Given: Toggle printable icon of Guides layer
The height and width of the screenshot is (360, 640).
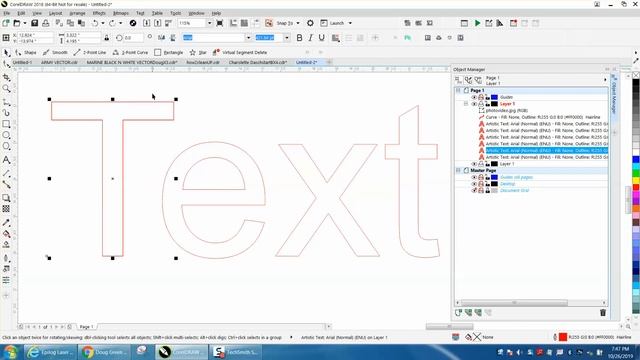Looking at the screenshot, I should pyautogui.click(x=481, y=97).
